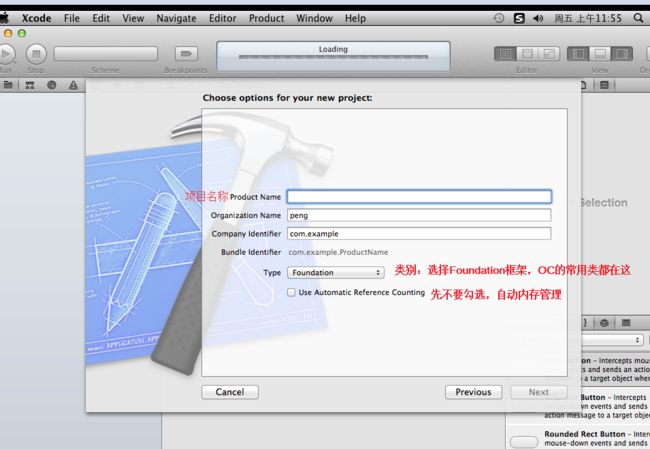The width and height of the screenshot is (650, 449).
Task: Toggle the Debug area view button
Action: click(600, 54)
